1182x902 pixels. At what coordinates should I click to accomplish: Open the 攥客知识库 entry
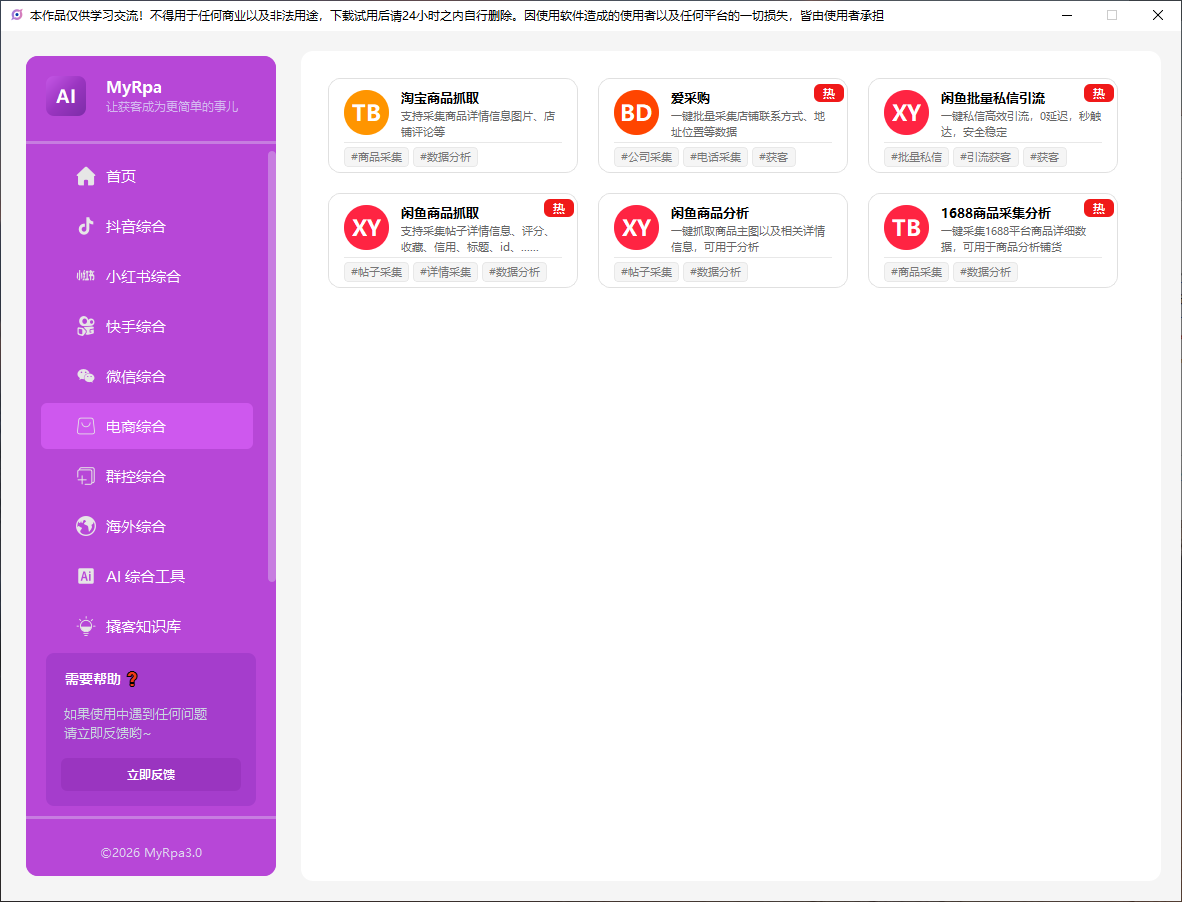[x=147, y=626]
